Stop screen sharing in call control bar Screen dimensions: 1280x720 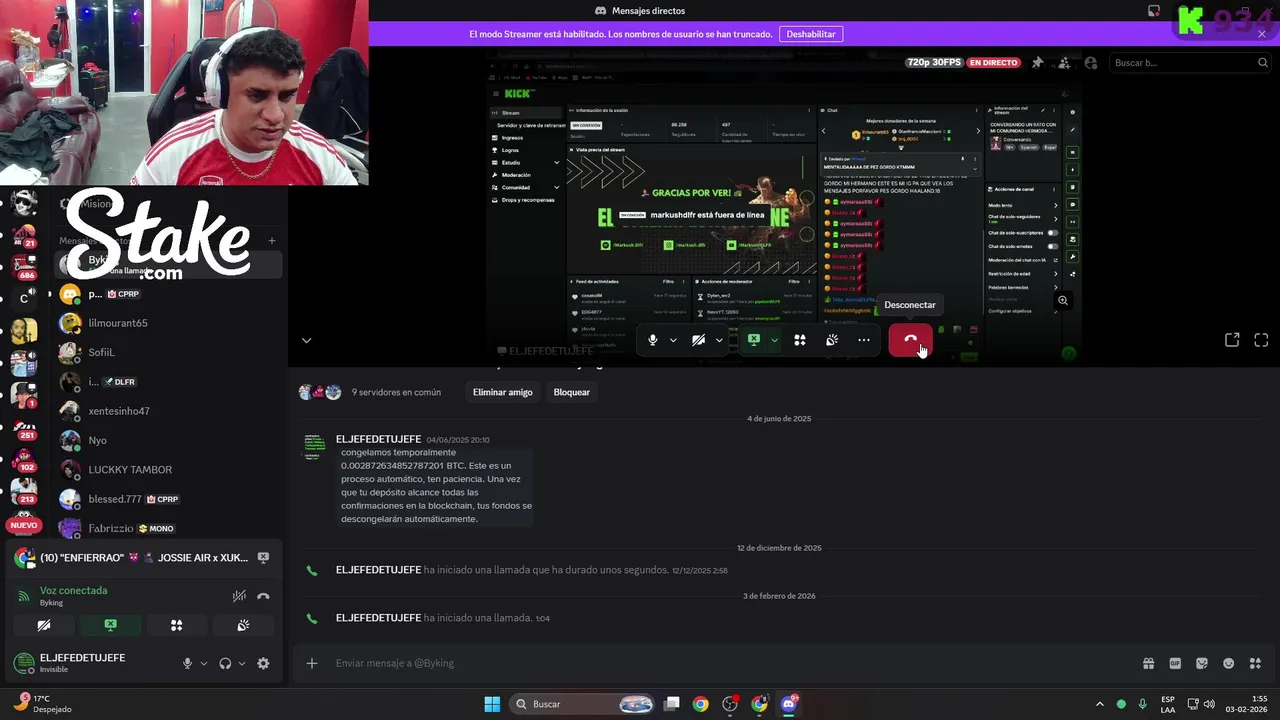pyautogui.click(x=754, y=340)
